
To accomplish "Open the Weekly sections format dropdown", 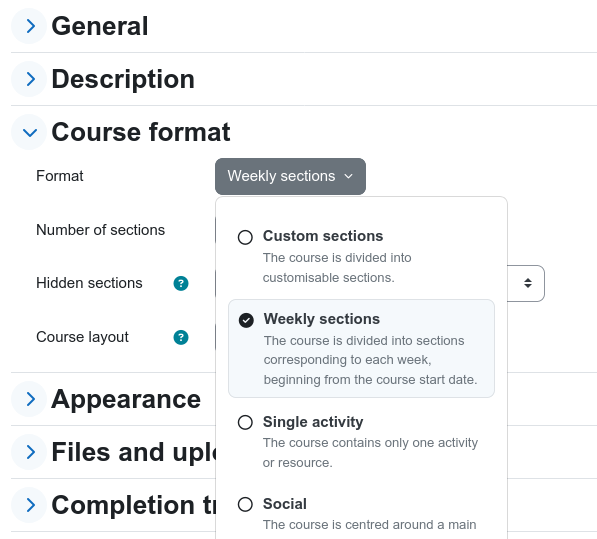I will pyautogui.click(x=291, y=177).
